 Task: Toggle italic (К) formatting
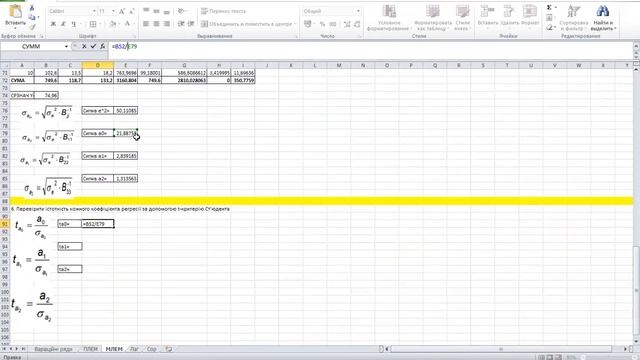(63, 24)
